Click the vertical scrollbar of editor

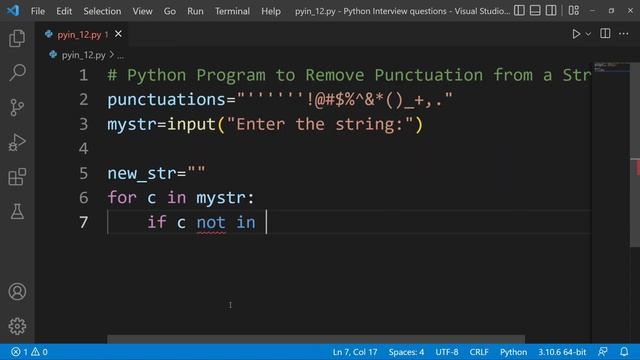pyautogui.click(x=635, y=154)
